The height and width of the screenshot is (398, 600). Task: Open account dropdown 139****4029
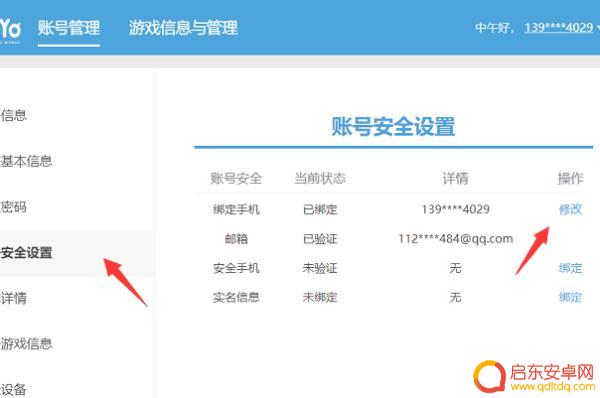click(x=559, y=28)
